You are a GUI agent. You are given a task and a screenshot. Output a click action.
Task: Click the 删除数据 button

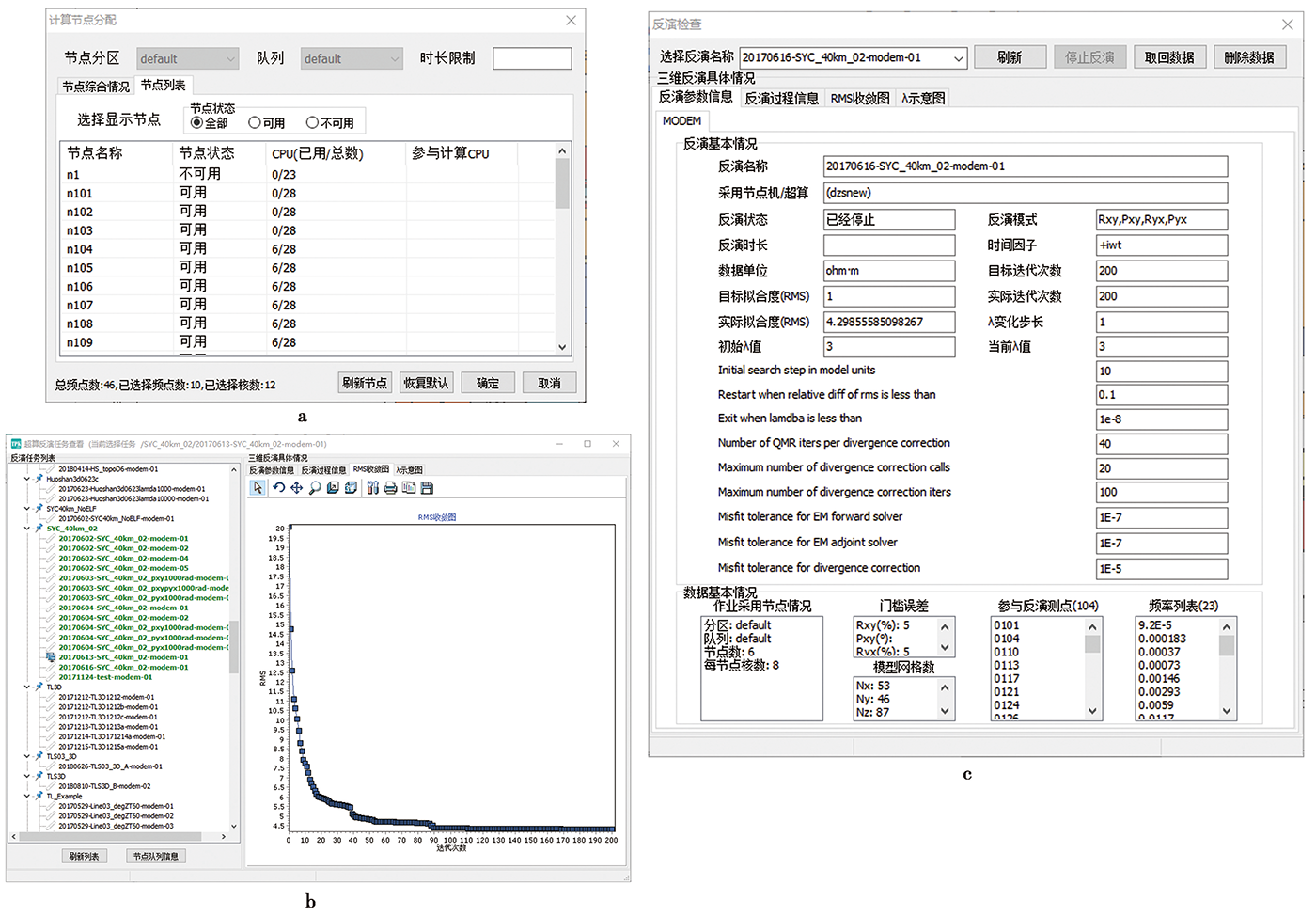pyautogui.click(x=1249, y=57)
